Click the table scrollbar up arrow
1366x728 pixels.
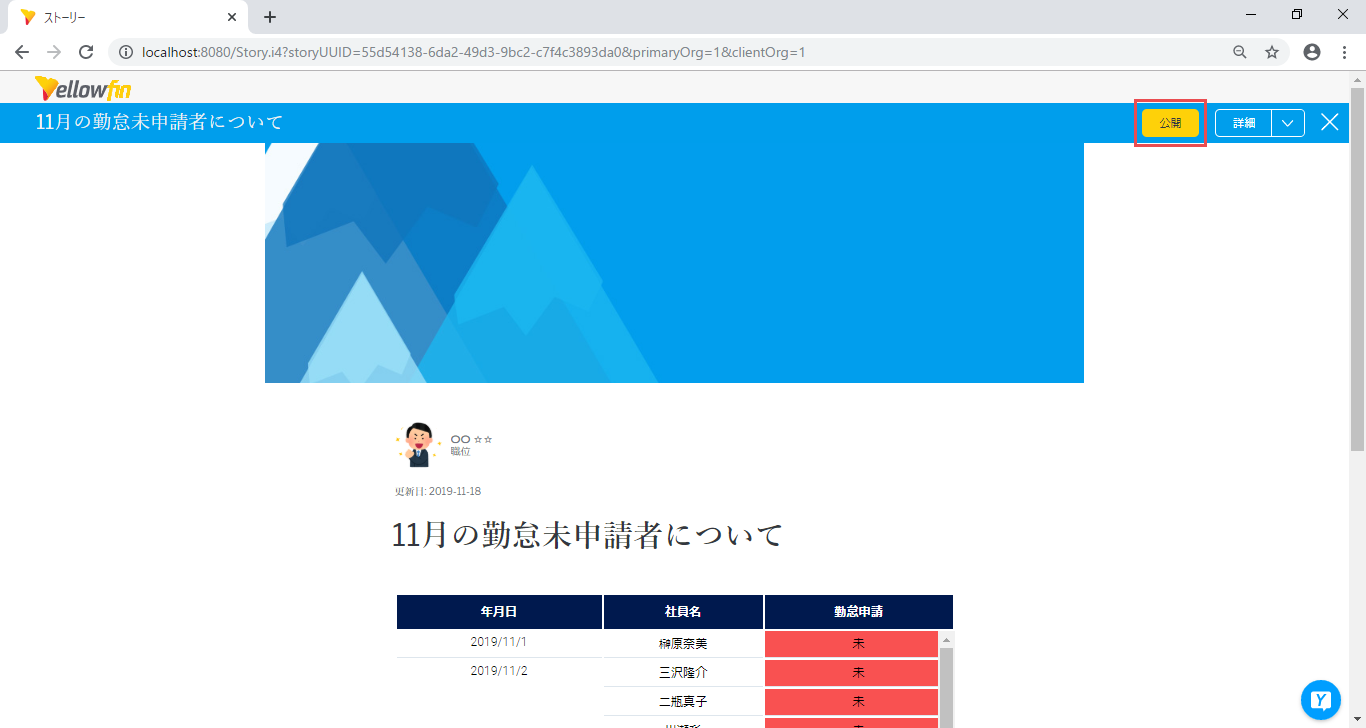pos(946,639)
